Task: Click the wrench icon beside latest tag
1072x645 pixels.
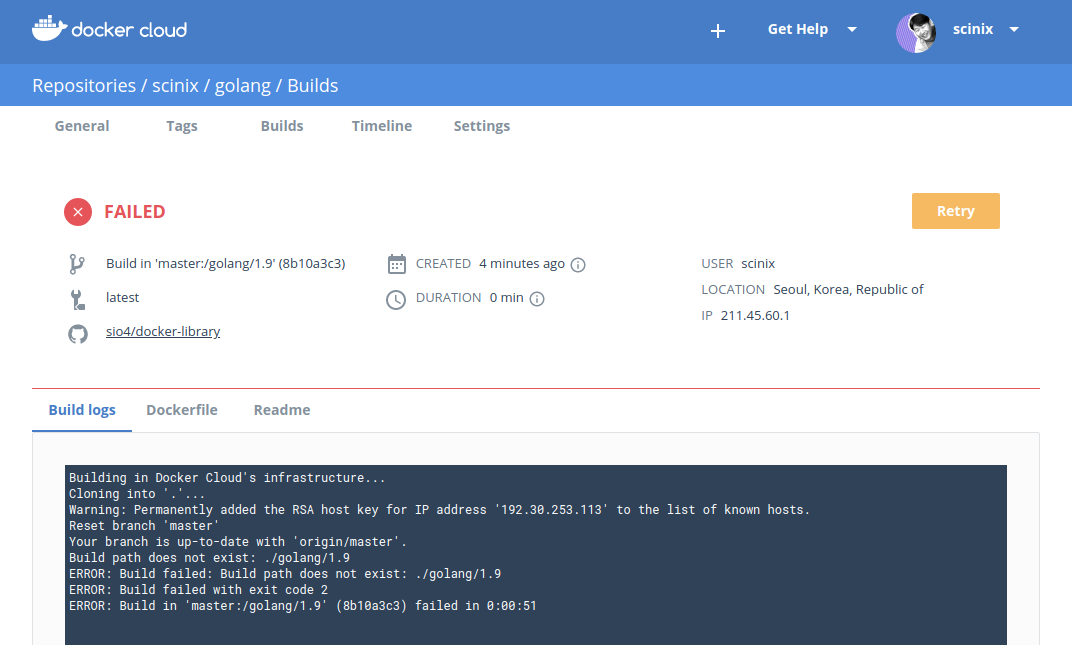Action: [x=77, y=299]
